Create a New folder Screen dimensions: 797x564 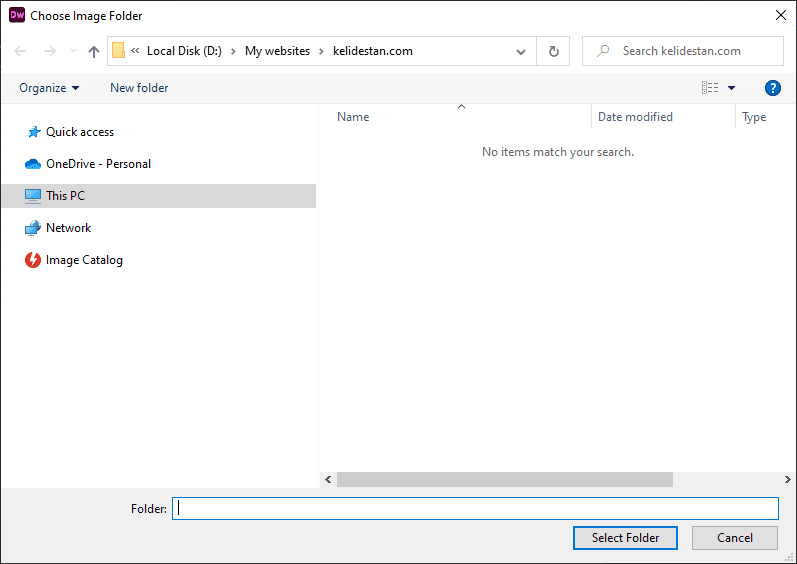click(139, 88)
